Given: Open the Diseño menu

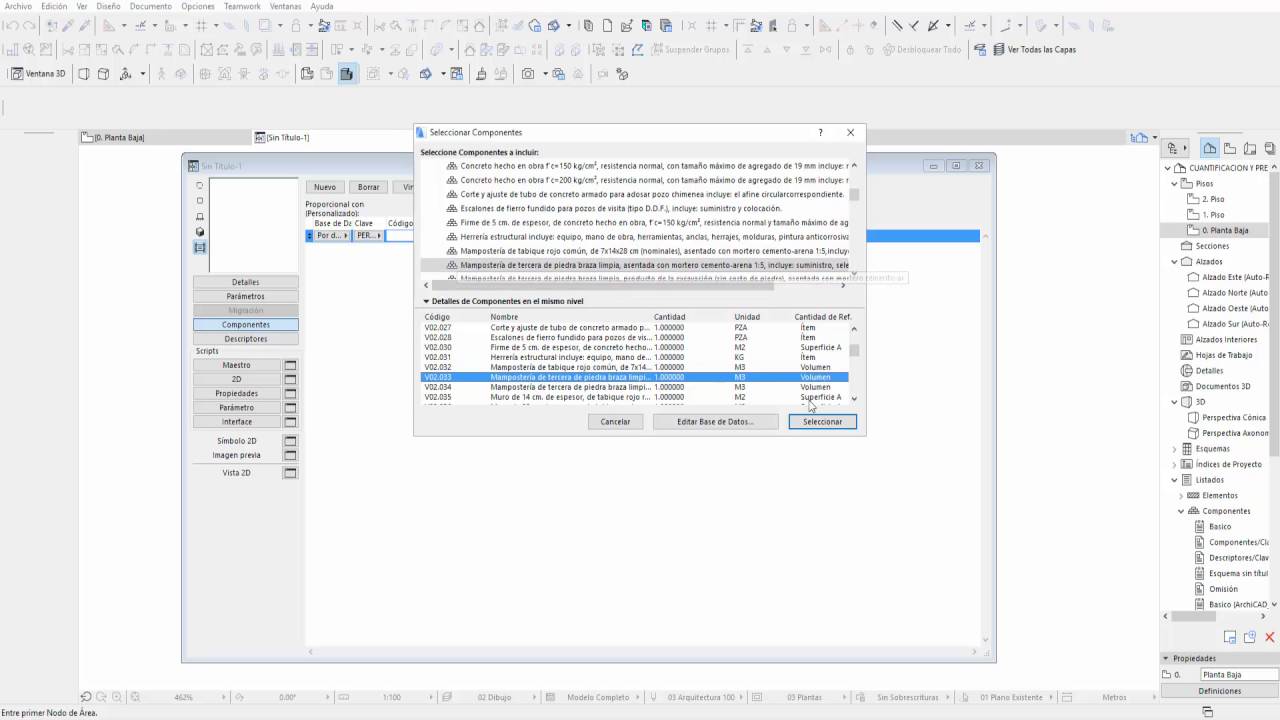Looking at the screenshot, I should [108, 6].
